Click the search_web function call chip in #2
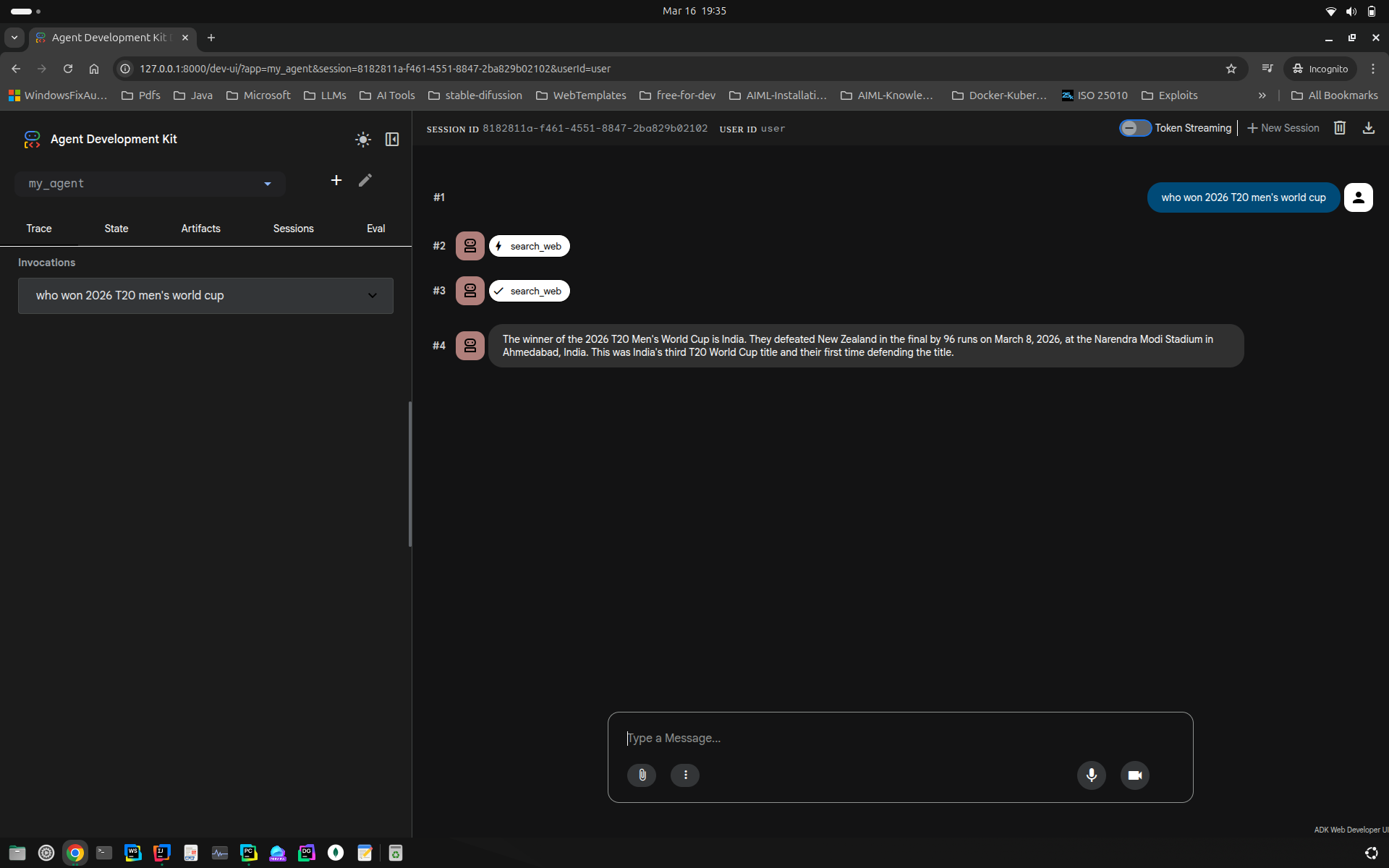The image size is (1389, 868). point(529,246)
